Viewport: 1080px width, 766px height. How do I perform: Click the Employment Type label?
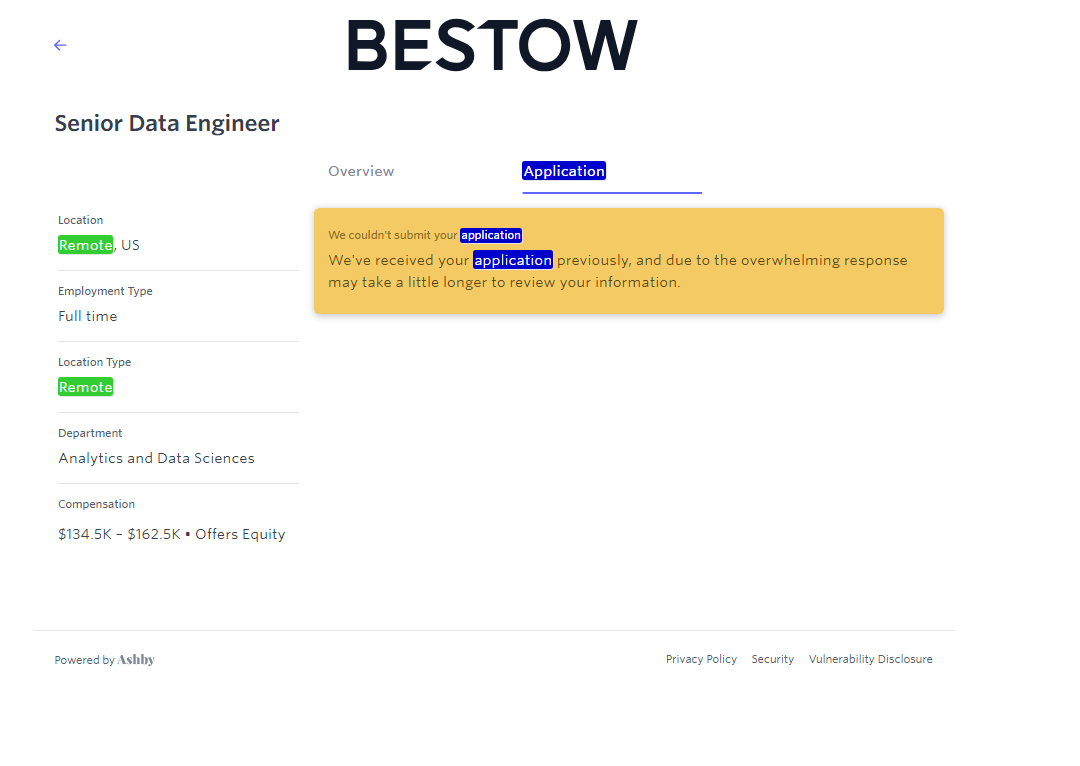click(x=105, y=291)
